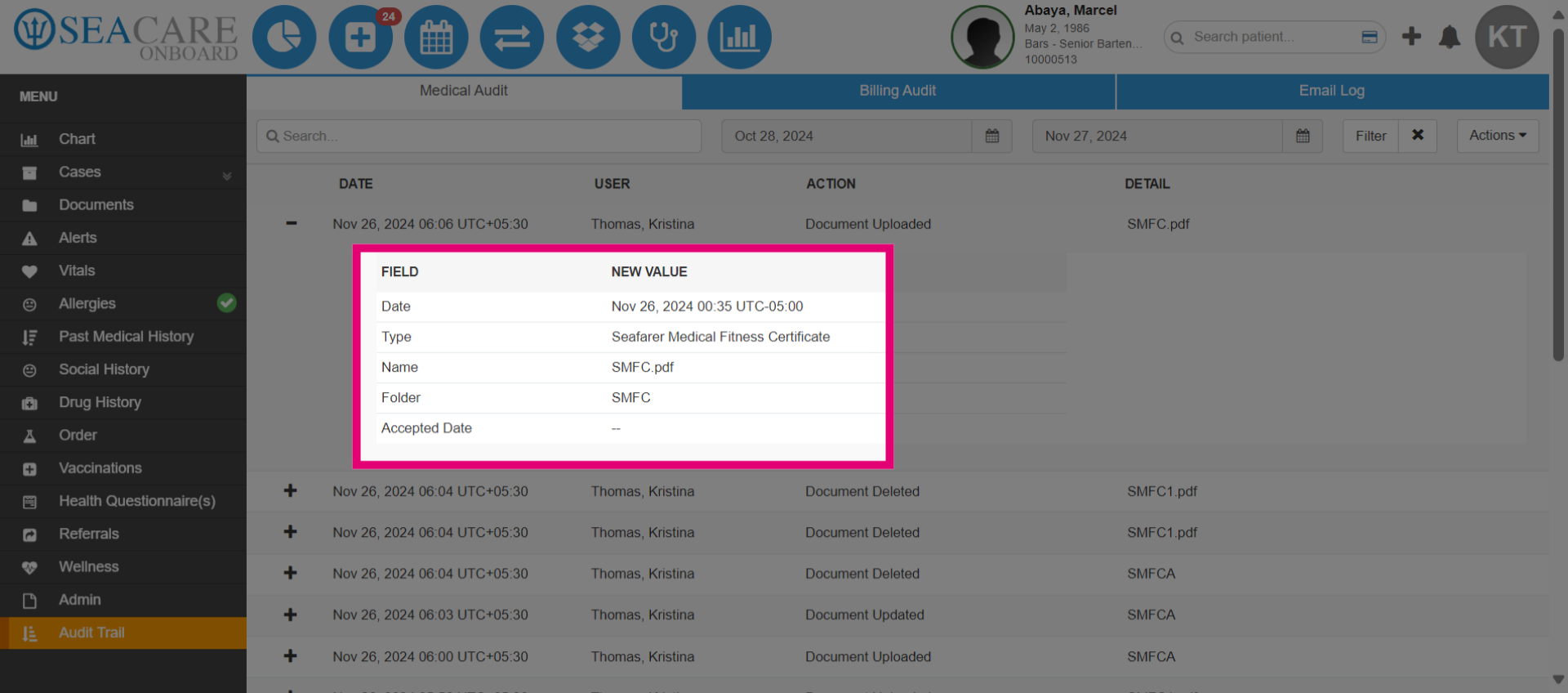Open Wellness in the side menu
Screen dimensions: 1568x693
pyautogui.click(x=123, y=567)
